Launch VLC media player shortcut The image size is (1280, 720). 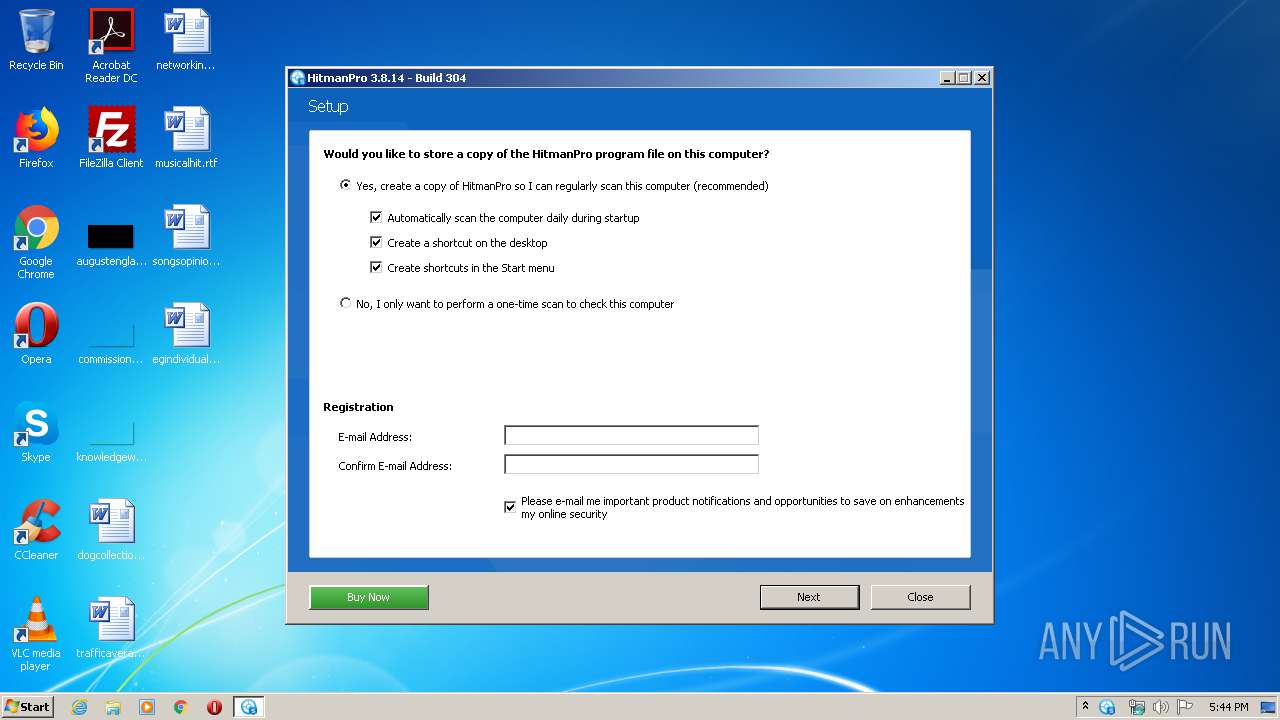36,635
